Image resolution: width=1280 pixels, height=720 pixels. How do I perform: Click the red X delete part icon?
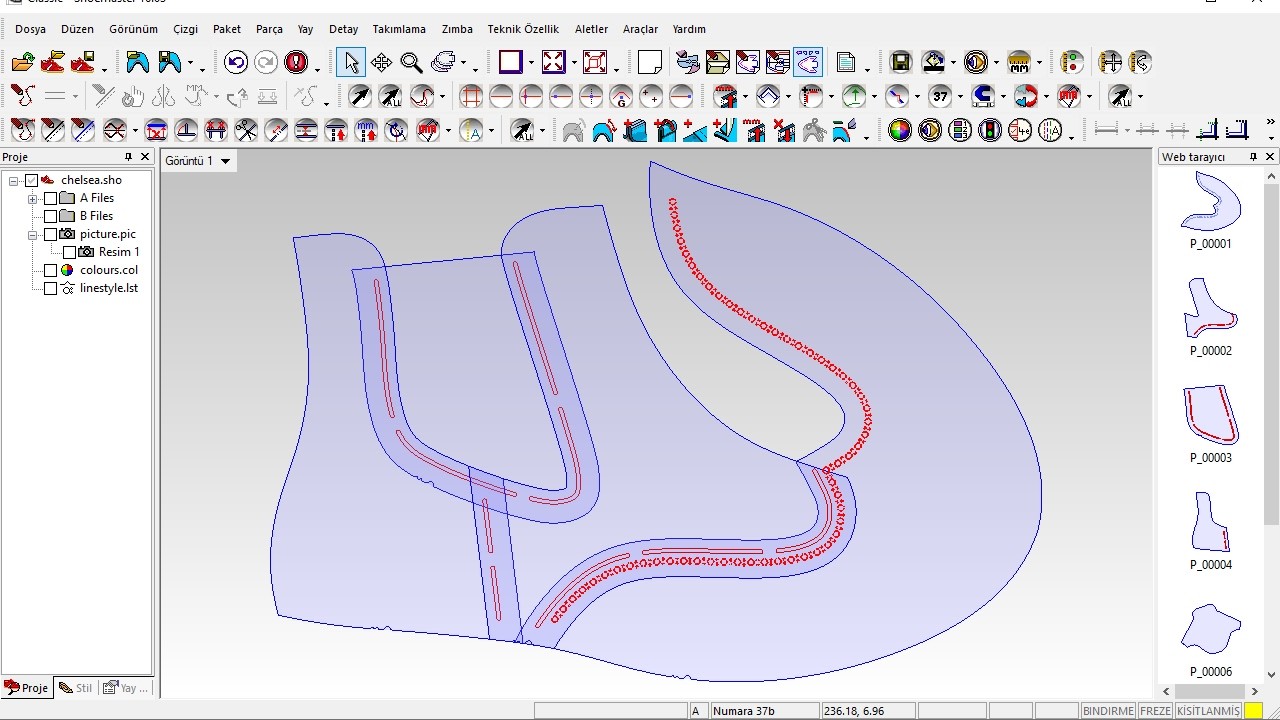pyautogui.click(x=785, y=130)
